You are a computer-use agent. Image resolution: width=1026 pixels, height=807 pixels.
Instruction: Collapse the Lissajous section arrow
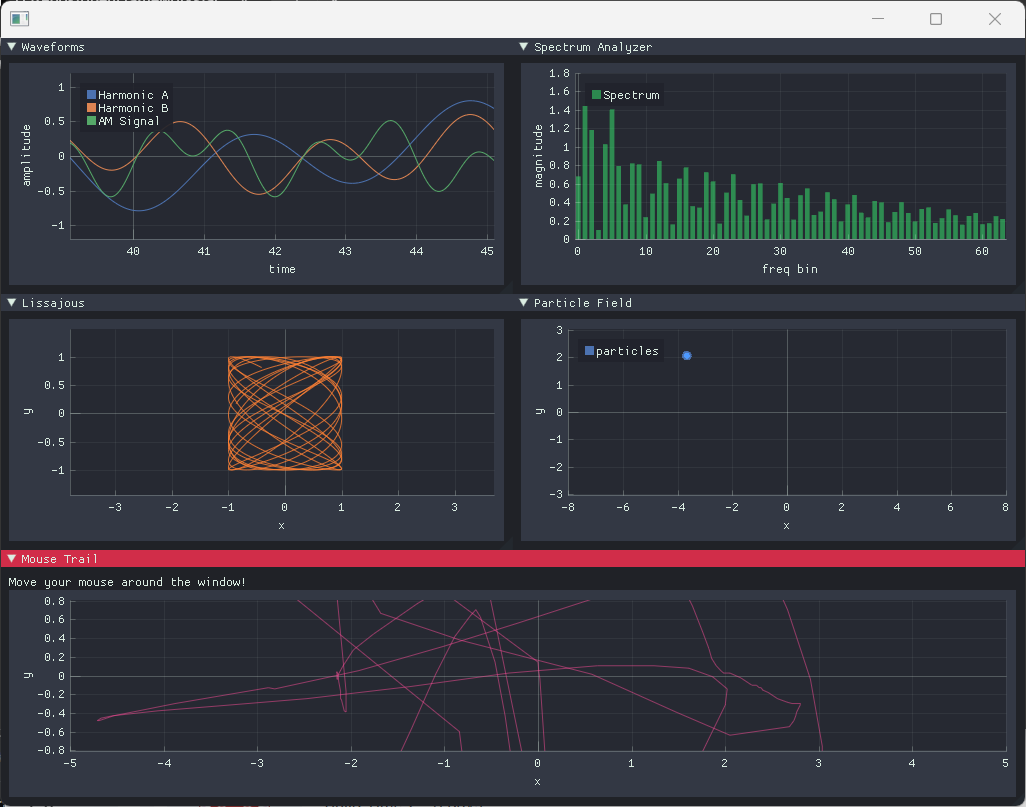tap(12, 302)
